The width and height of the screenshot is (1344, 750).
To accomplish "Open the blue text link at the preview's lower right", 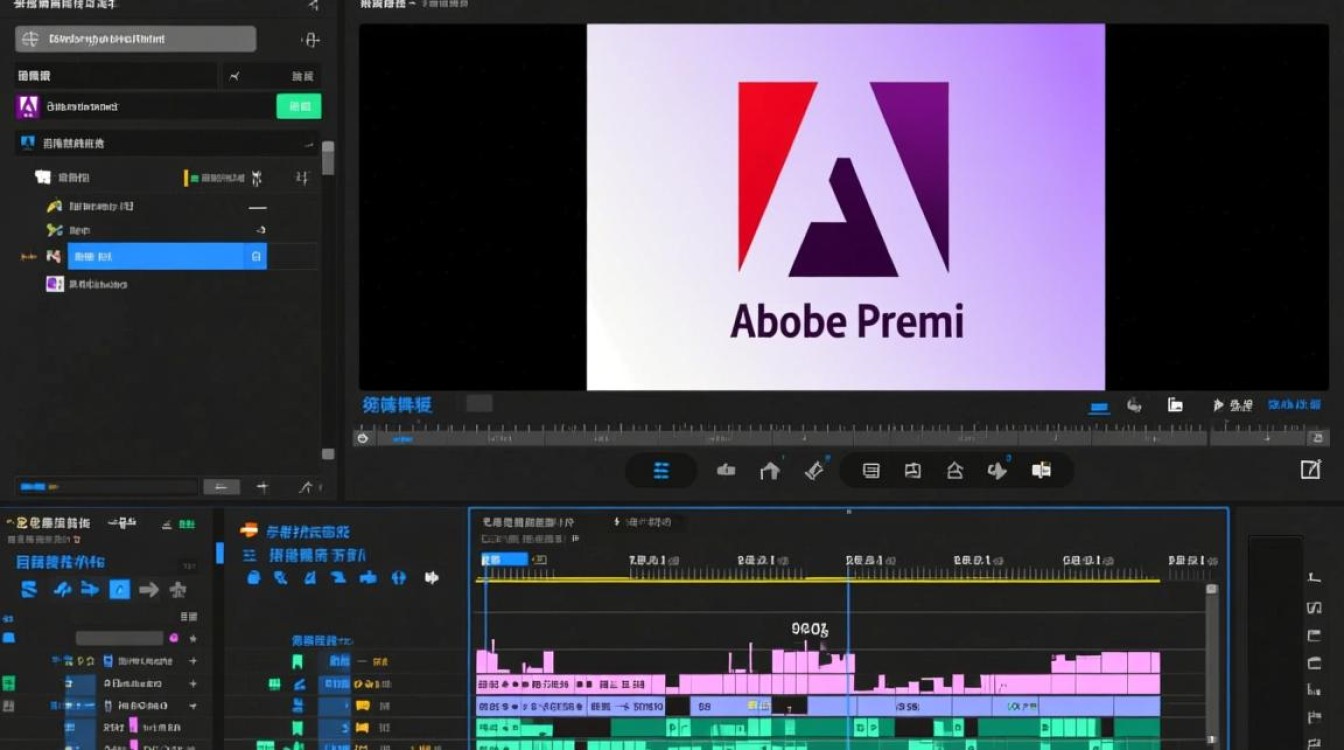I will point(1294,405).
